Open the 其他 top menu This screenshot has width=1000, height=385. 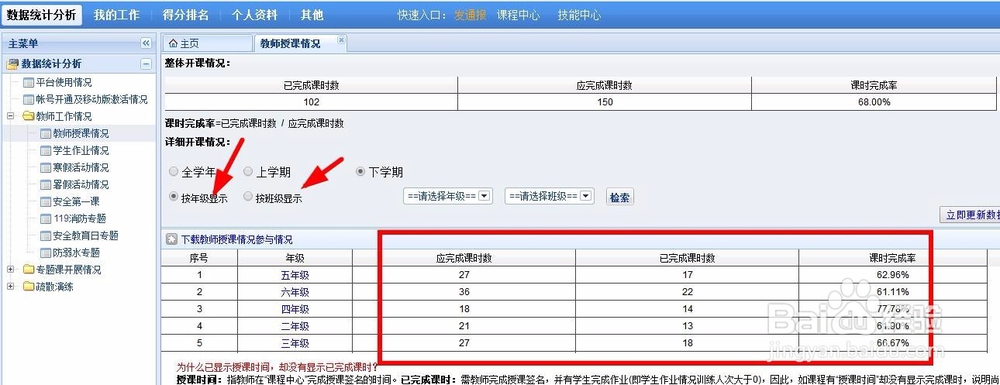coord(312,15)
